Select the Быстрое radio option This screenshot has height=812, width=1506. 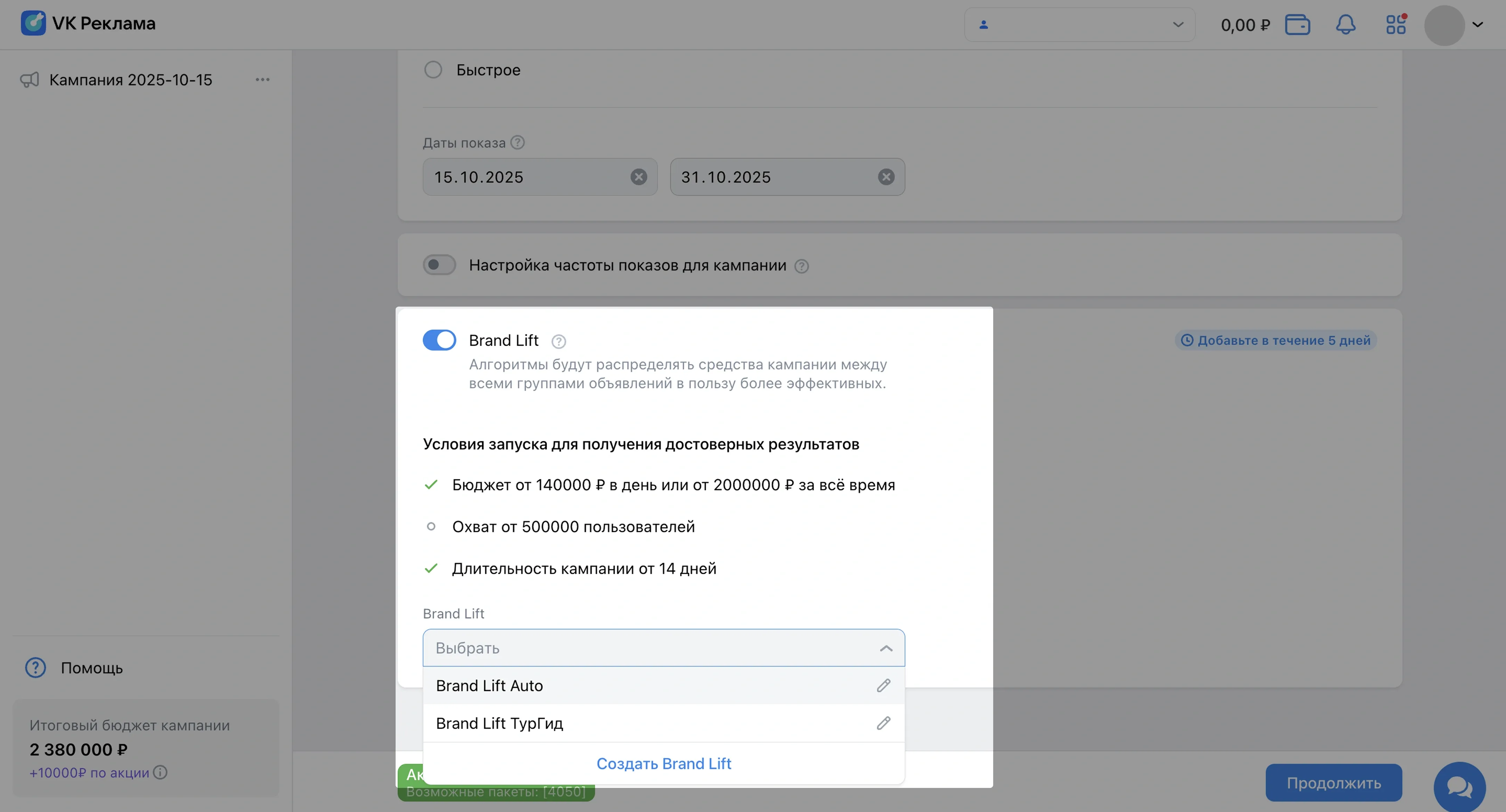(x=433, y=69)
